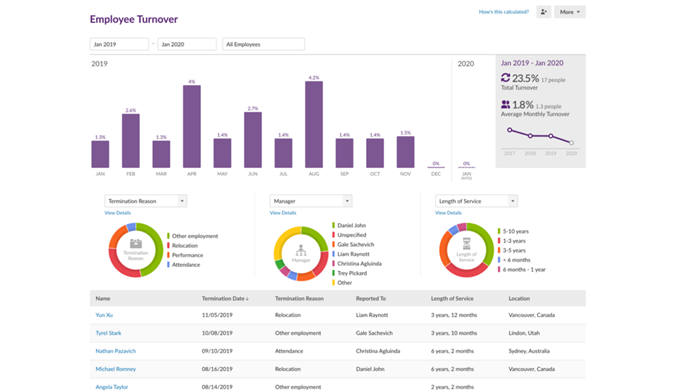Open Nathan Pazavich employee profile

coord(116,351)
